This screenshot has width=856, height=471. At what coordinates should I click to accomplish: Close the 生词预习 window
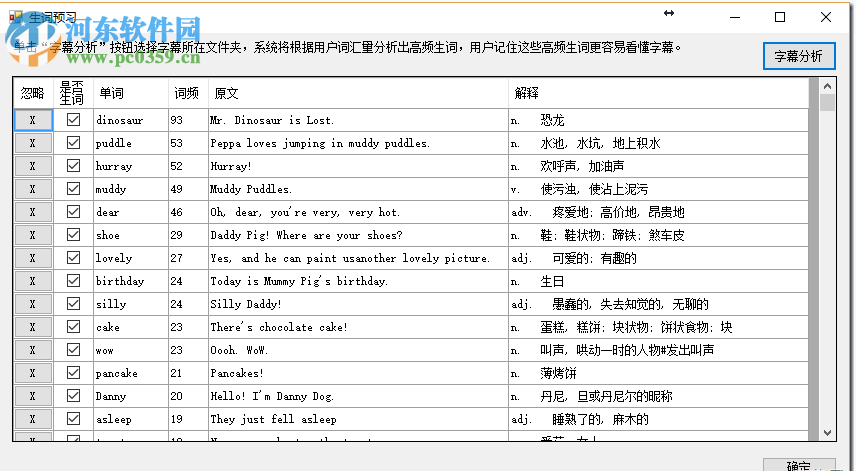click(x=826, y=17)
